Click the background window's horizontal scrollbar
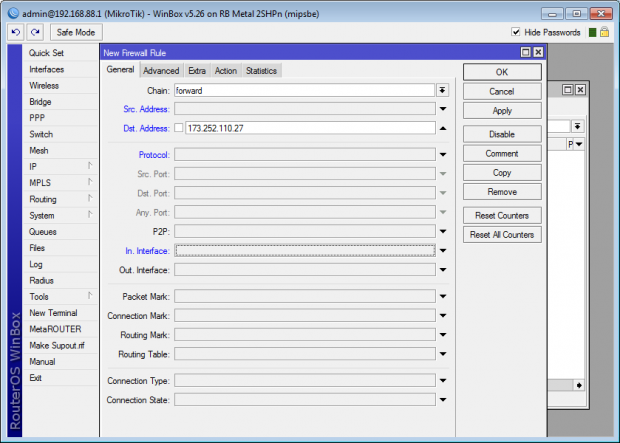This screenshot has height=443, width=620. pyautogui.click(x=561, y=385)
